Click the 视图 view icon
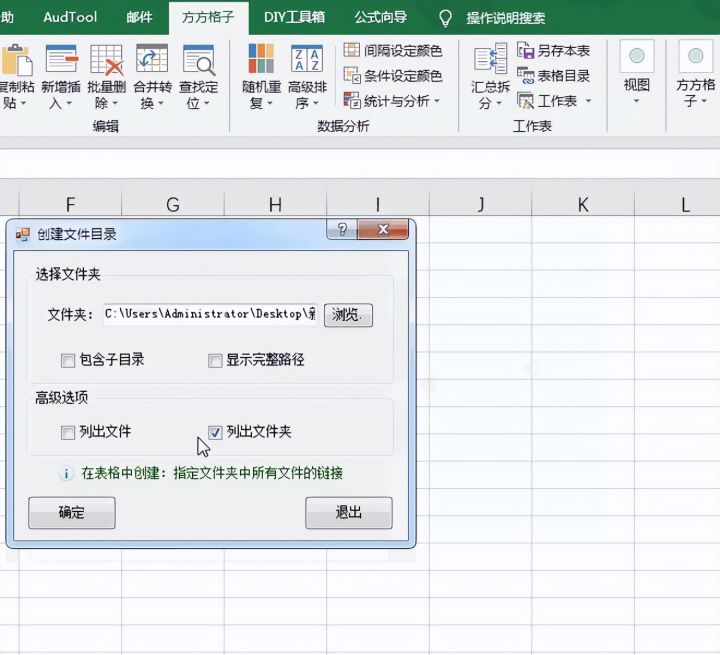720x655 pixels. (636, 56)
